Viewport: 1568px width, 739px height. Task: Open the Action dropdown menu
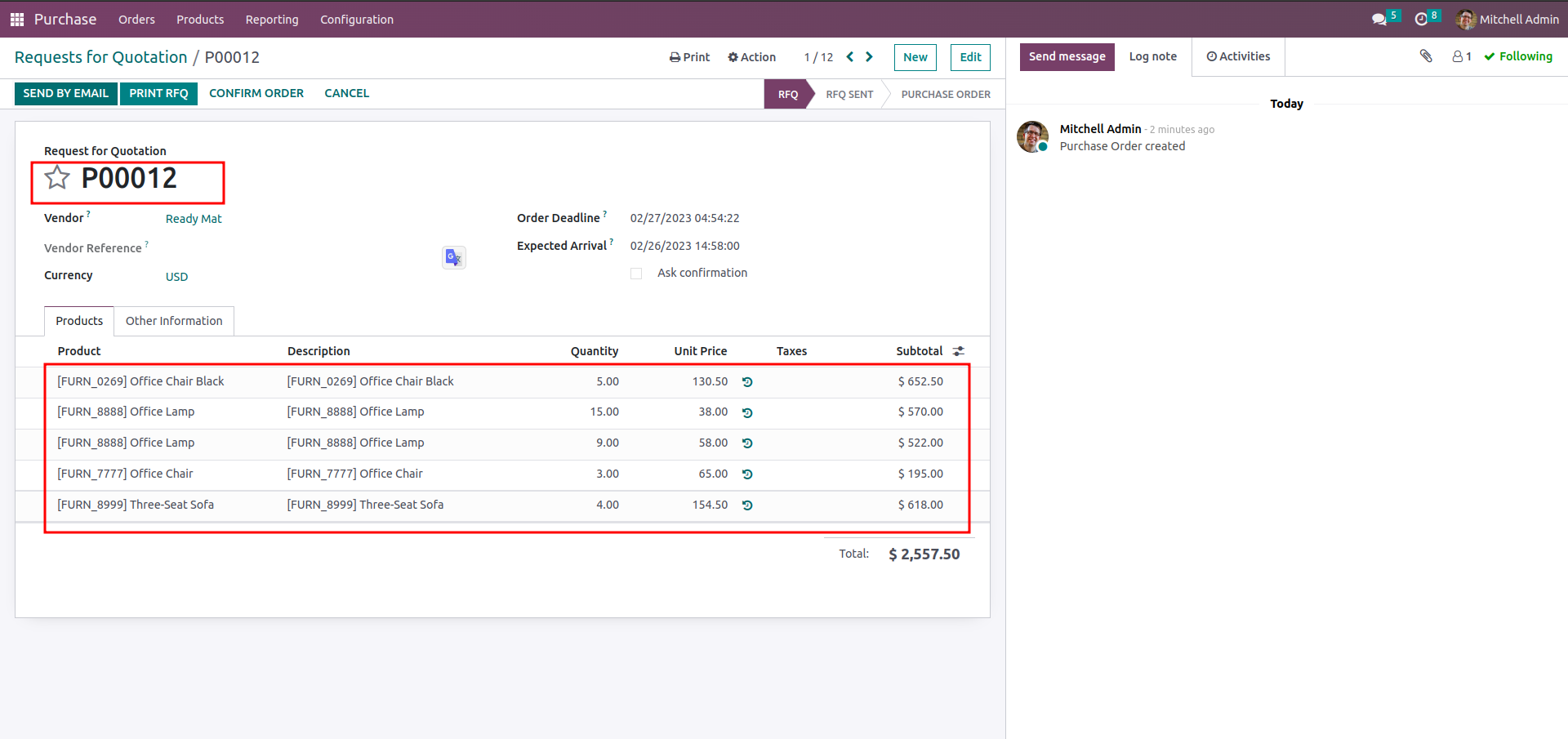pos(752,57)
